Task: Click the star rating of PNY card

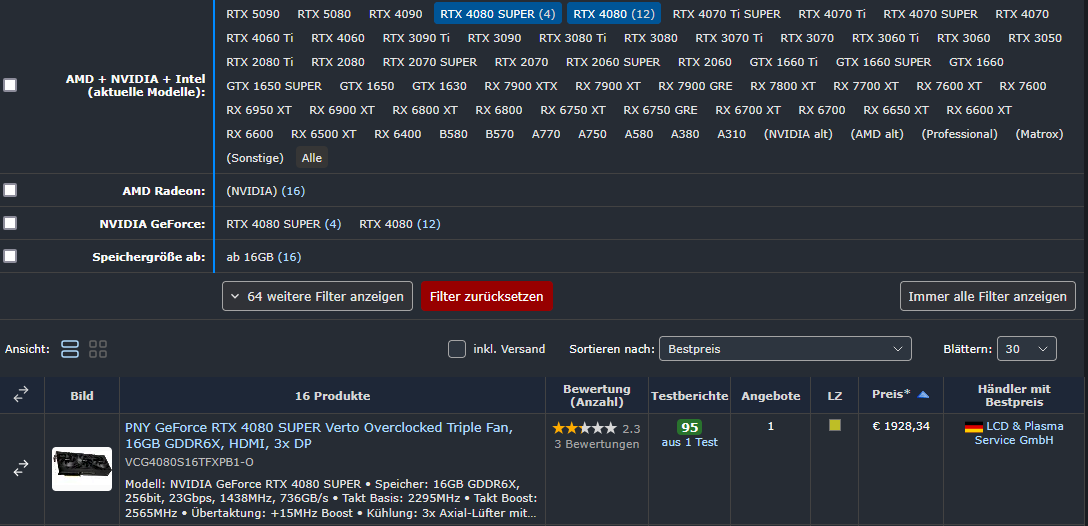Action: (584, 428)
